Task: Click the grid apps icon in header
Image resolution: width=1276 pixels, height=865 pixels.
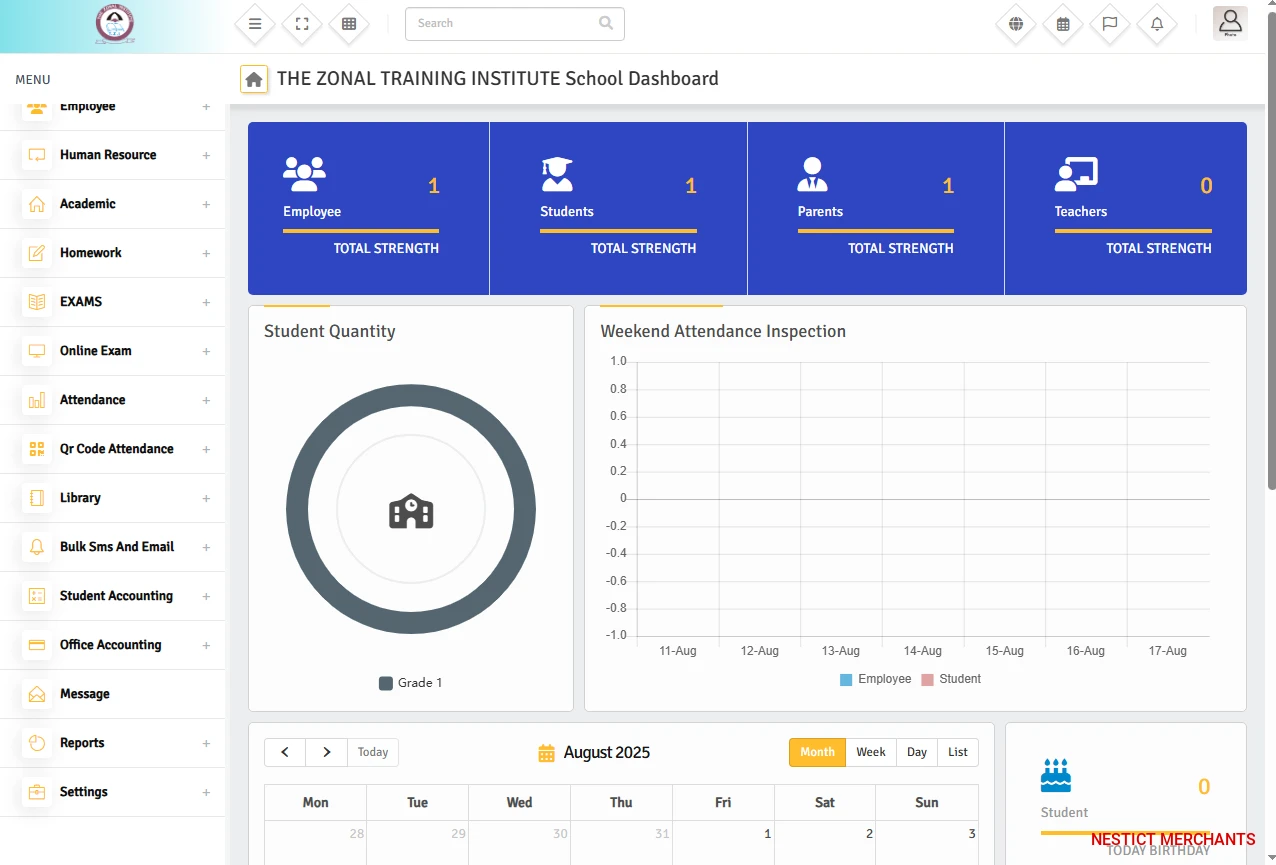Action: (349, 24)
